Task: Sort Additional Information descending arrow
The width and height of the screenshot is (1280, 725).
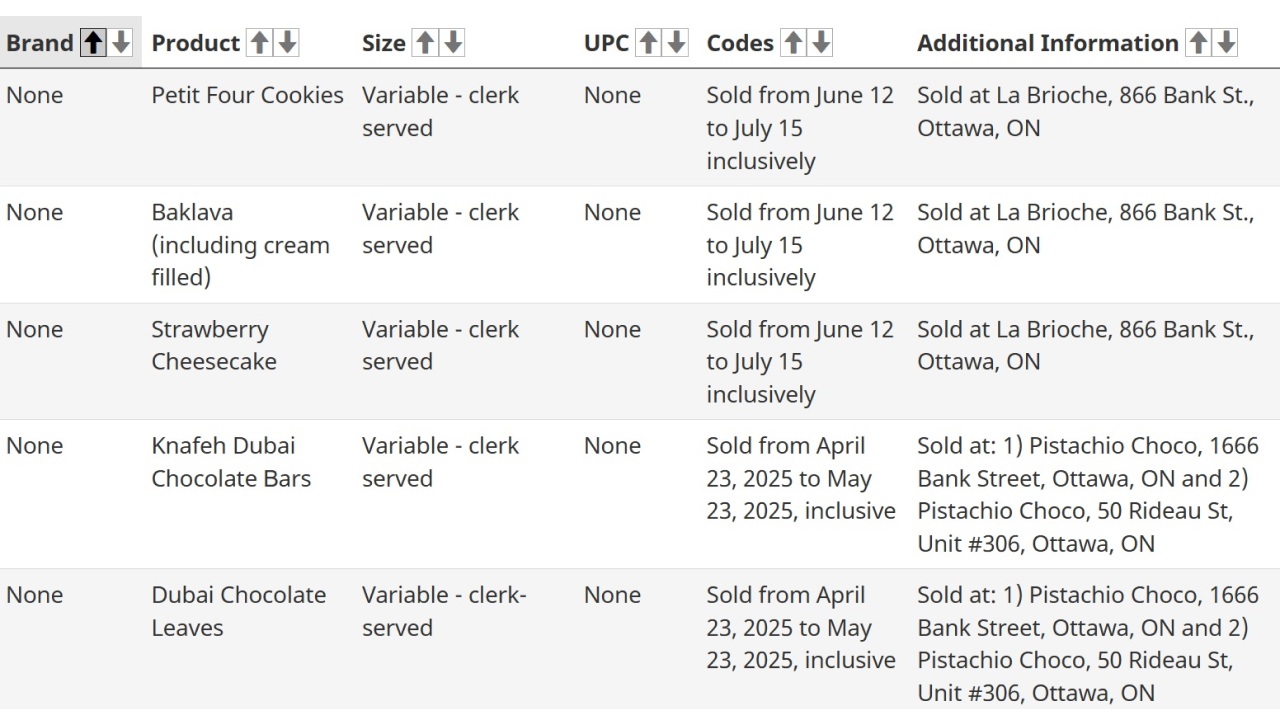Action: 1226,43
